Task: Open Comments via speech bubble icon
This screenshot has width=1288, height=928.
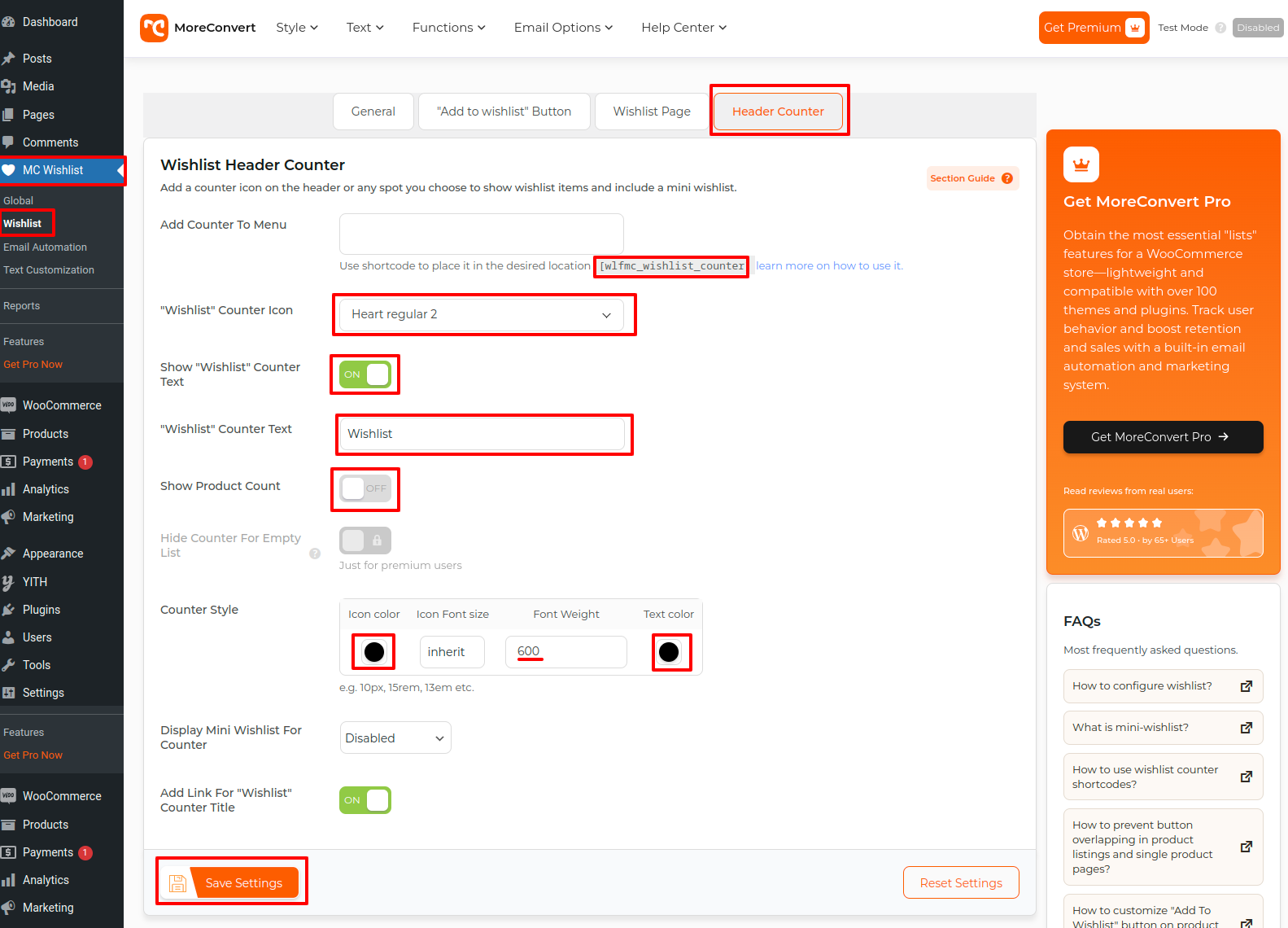Action: pyautogui.click(x=8, y=142)
